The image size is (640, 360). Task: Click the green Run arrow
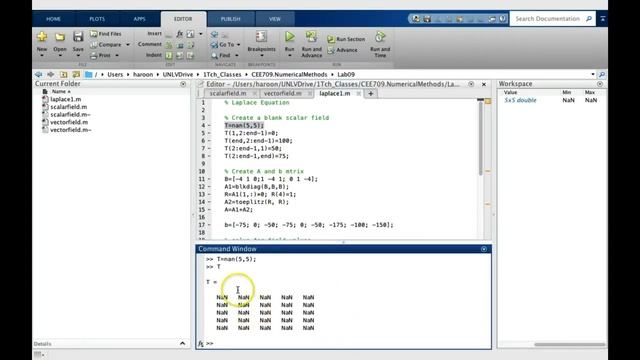290,37
